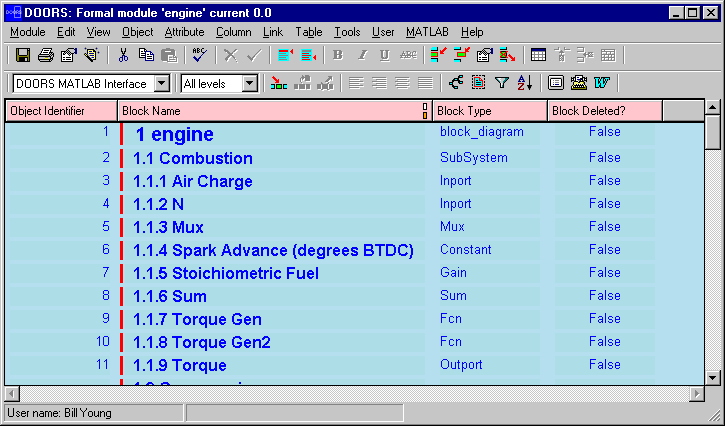Open the View menu
Viewport: 725px width, 426px height.
(x=98, y=32)
